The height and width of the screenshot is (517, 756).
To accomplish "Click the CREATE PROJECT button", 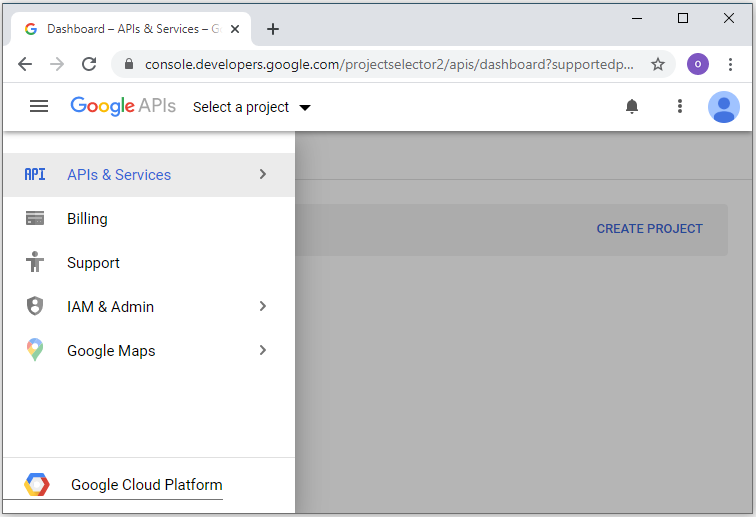I will pos(649,229).
